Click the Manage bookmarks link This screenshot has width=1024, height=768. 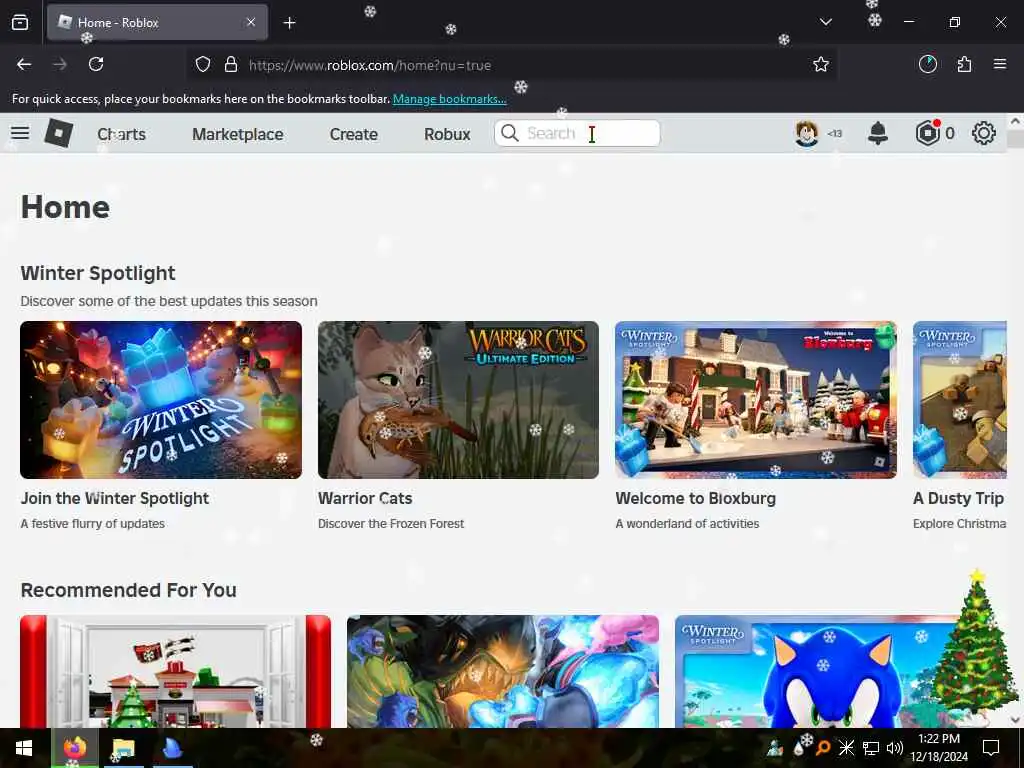[x=449, y=99]
